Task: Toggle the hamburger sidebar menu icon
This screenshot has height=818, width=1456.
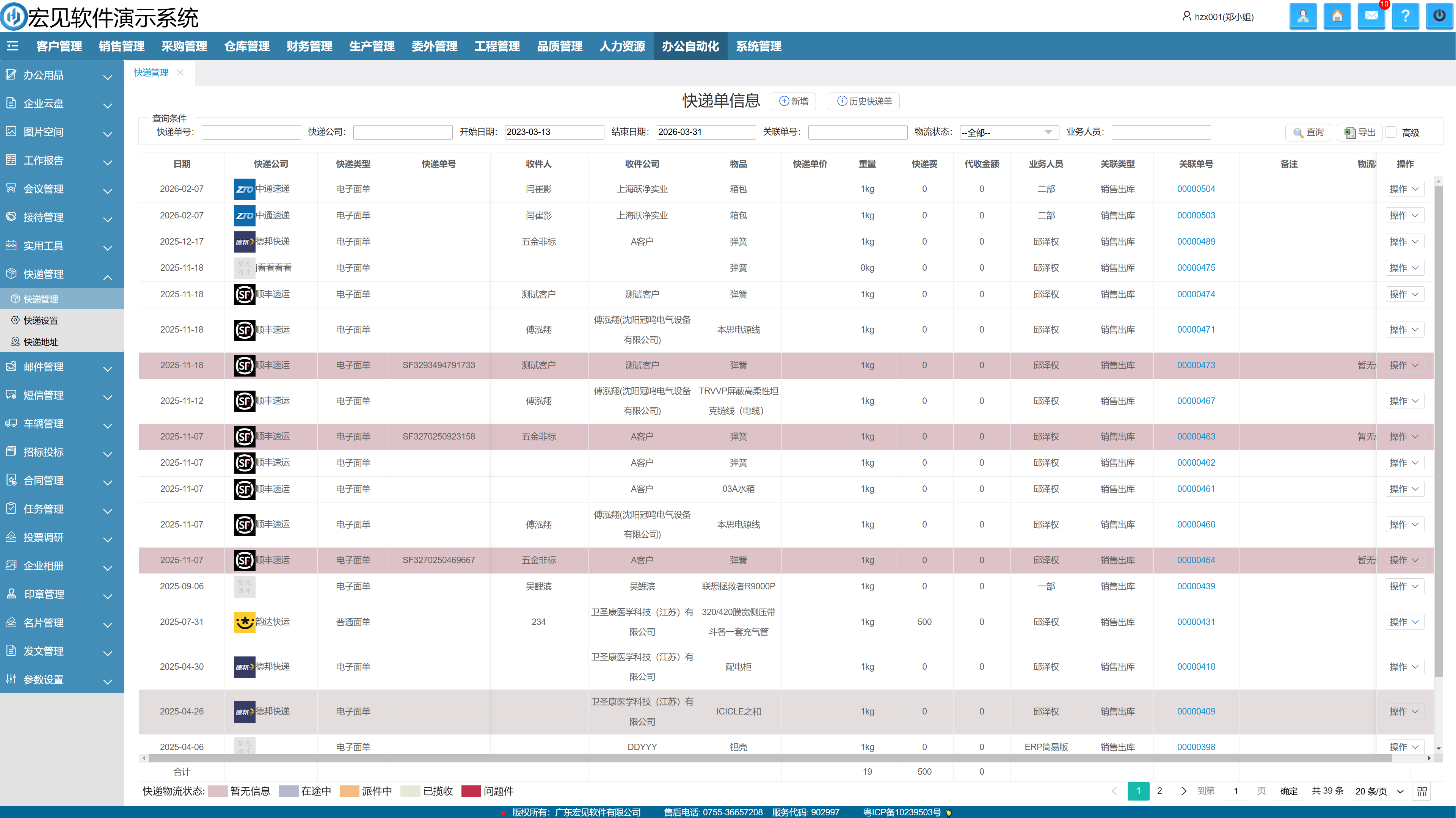Action: (13, 46)
